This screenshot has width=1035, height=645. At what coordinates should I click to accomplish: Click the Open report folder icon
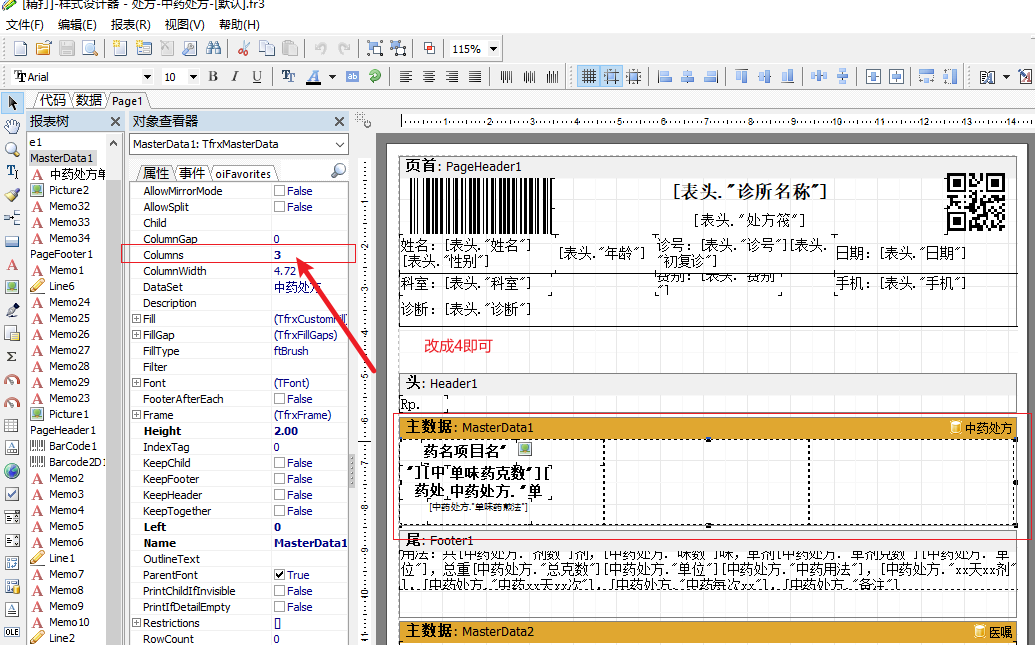[x=43, y=48]
